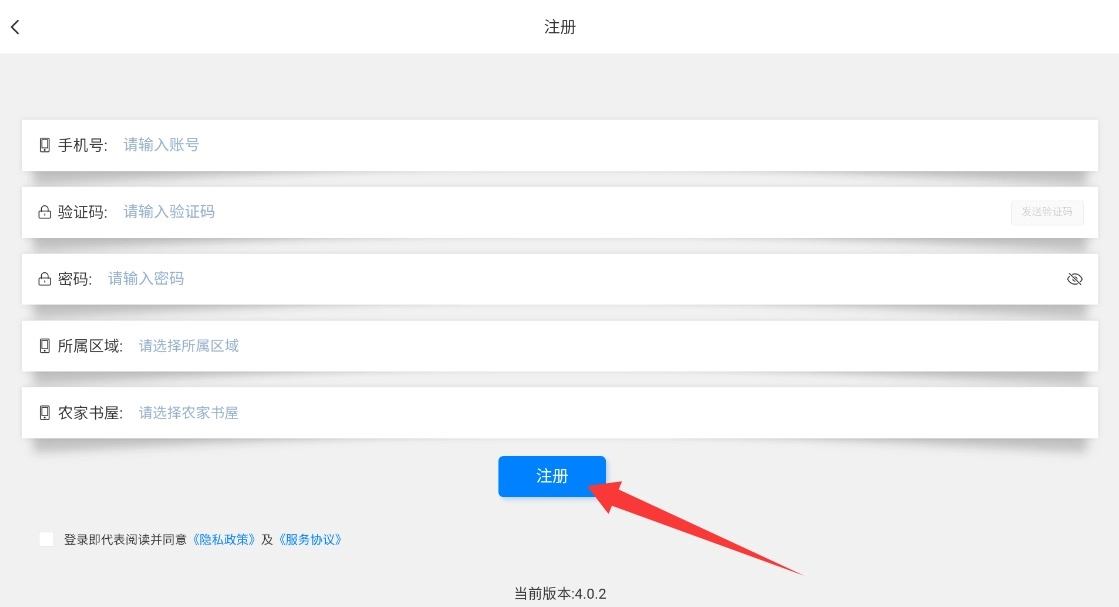Click the device icon beside 所属区域
The image size is (1119, 607).
[44, 346]
